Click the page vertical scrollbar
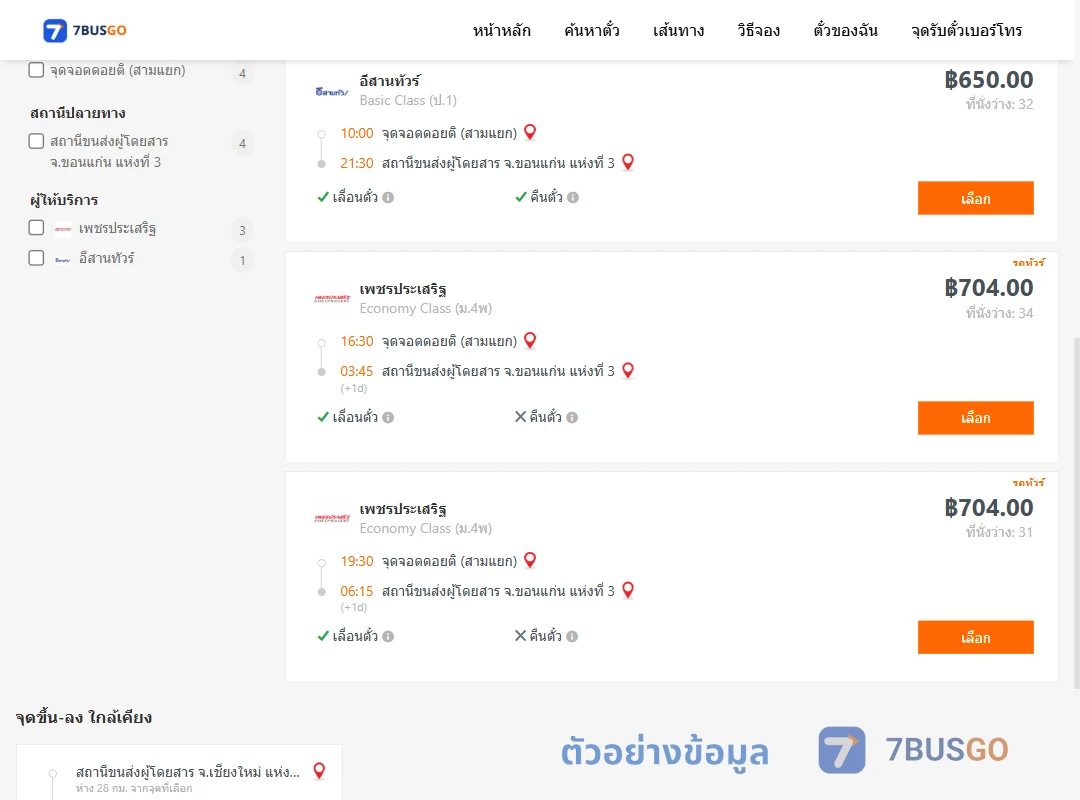This screenshot has width=1080, height=800. [x=1076, y=512]
